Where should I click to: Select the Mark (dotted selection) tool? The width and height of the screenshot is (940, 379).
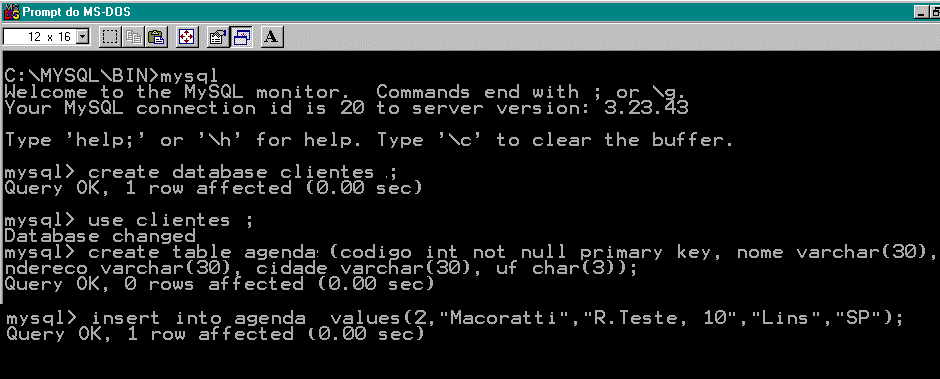109,37
